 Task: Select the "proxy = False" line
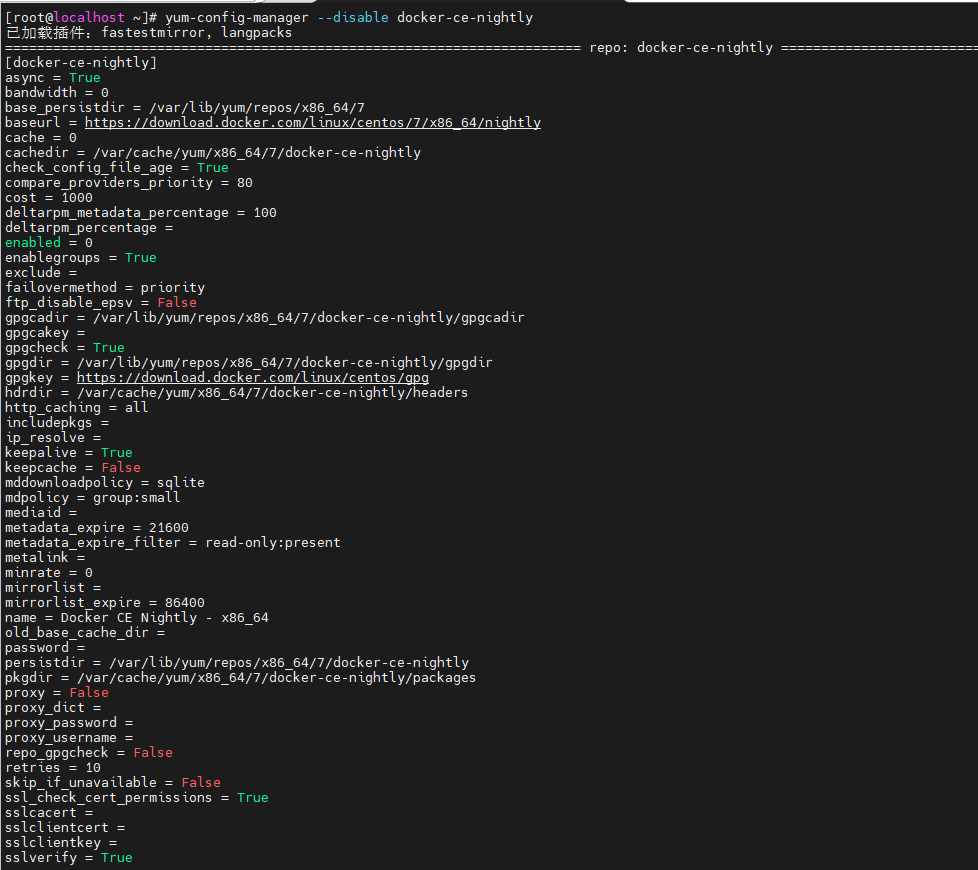click(x=57, y=693)
